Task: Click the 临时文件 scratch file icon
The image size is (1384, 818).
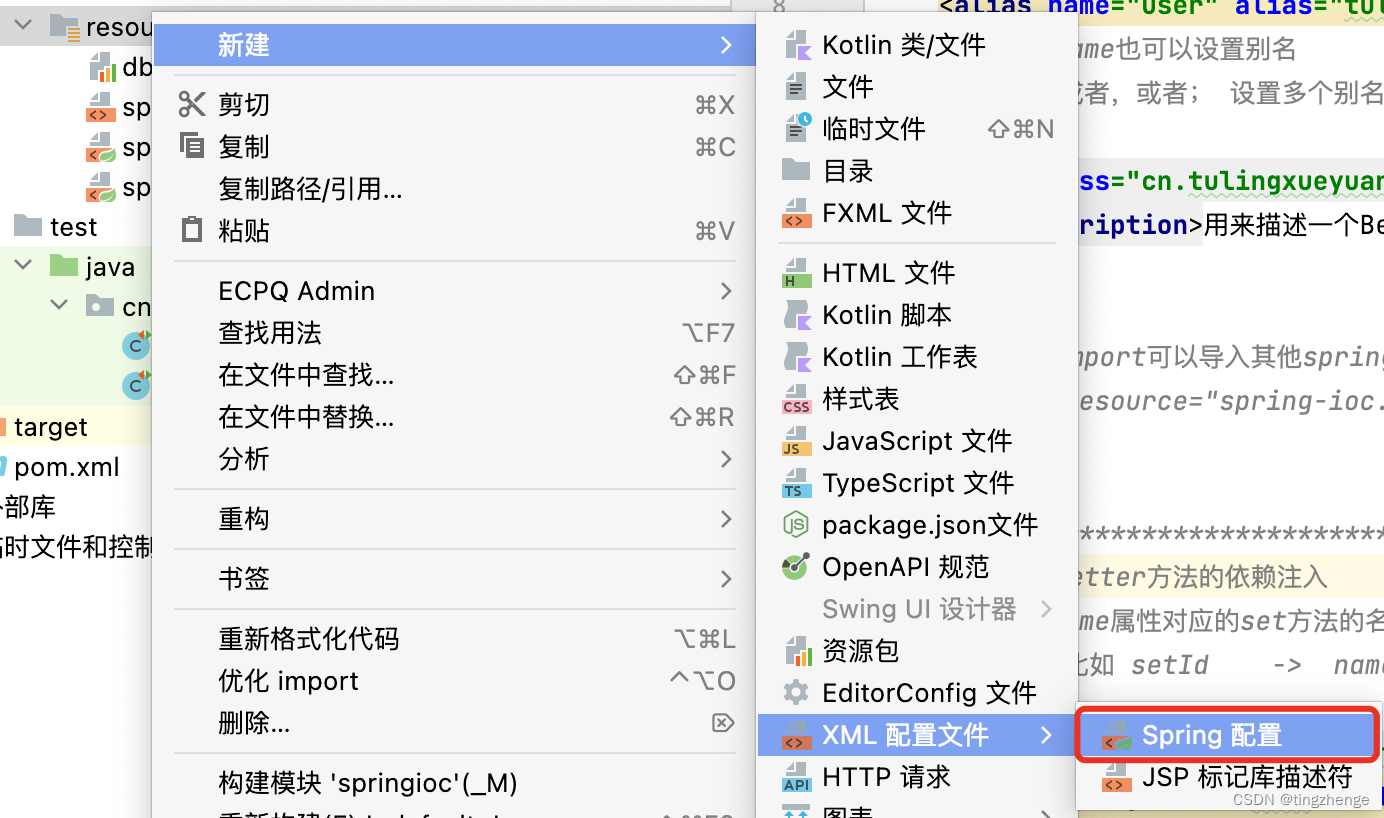Action: pyautogui.click(x=796, y=129)
